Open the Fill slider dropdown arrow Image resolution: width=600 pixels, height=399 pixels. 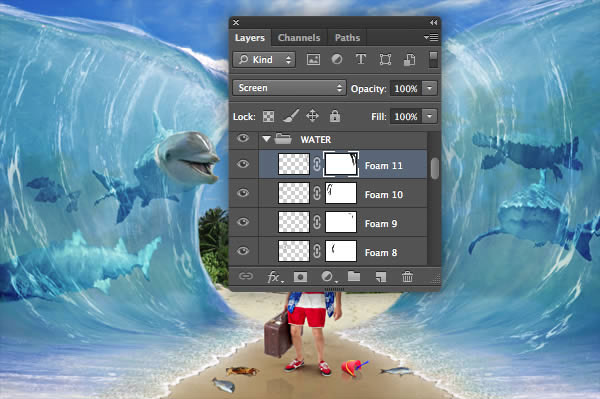point(429,116)
